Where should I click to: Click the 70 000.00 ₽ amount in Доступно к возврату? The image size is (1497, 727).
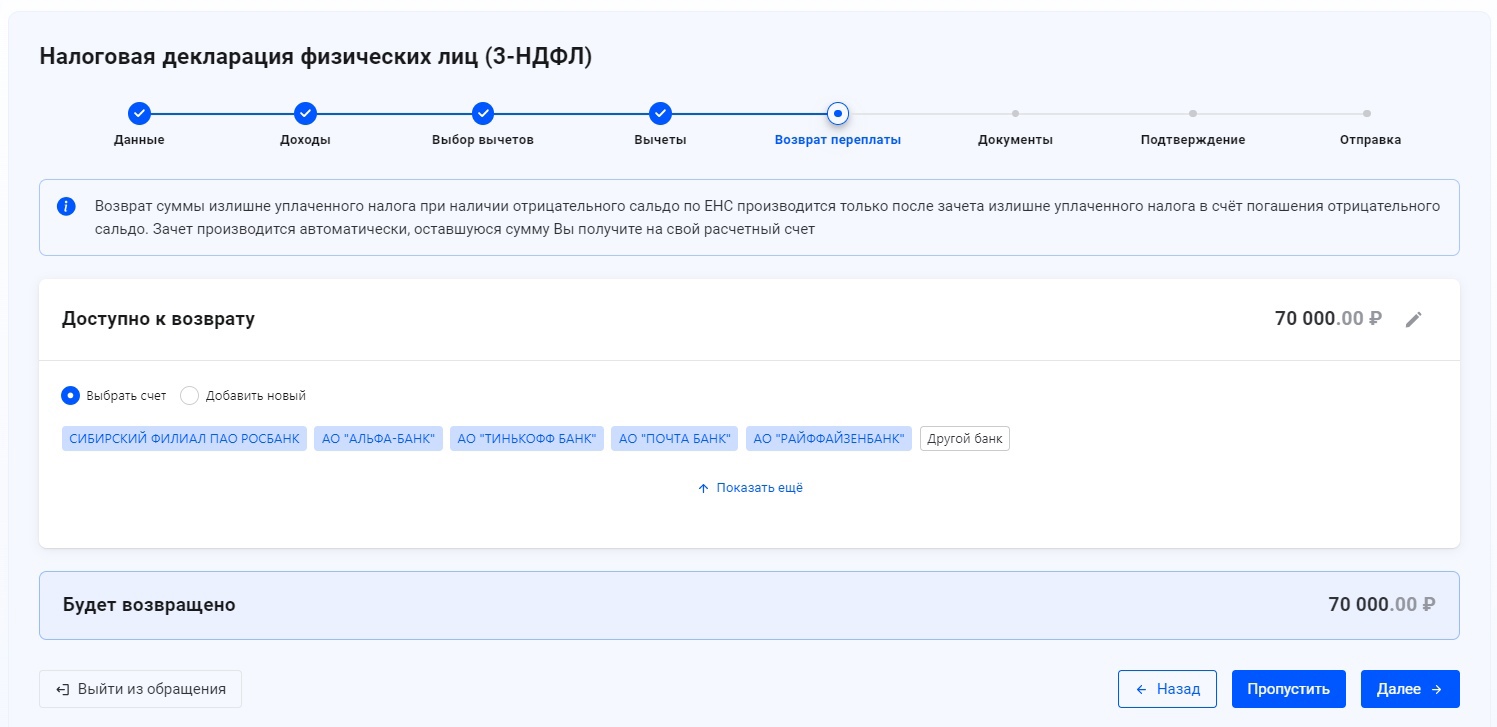tap(1329, 319)
